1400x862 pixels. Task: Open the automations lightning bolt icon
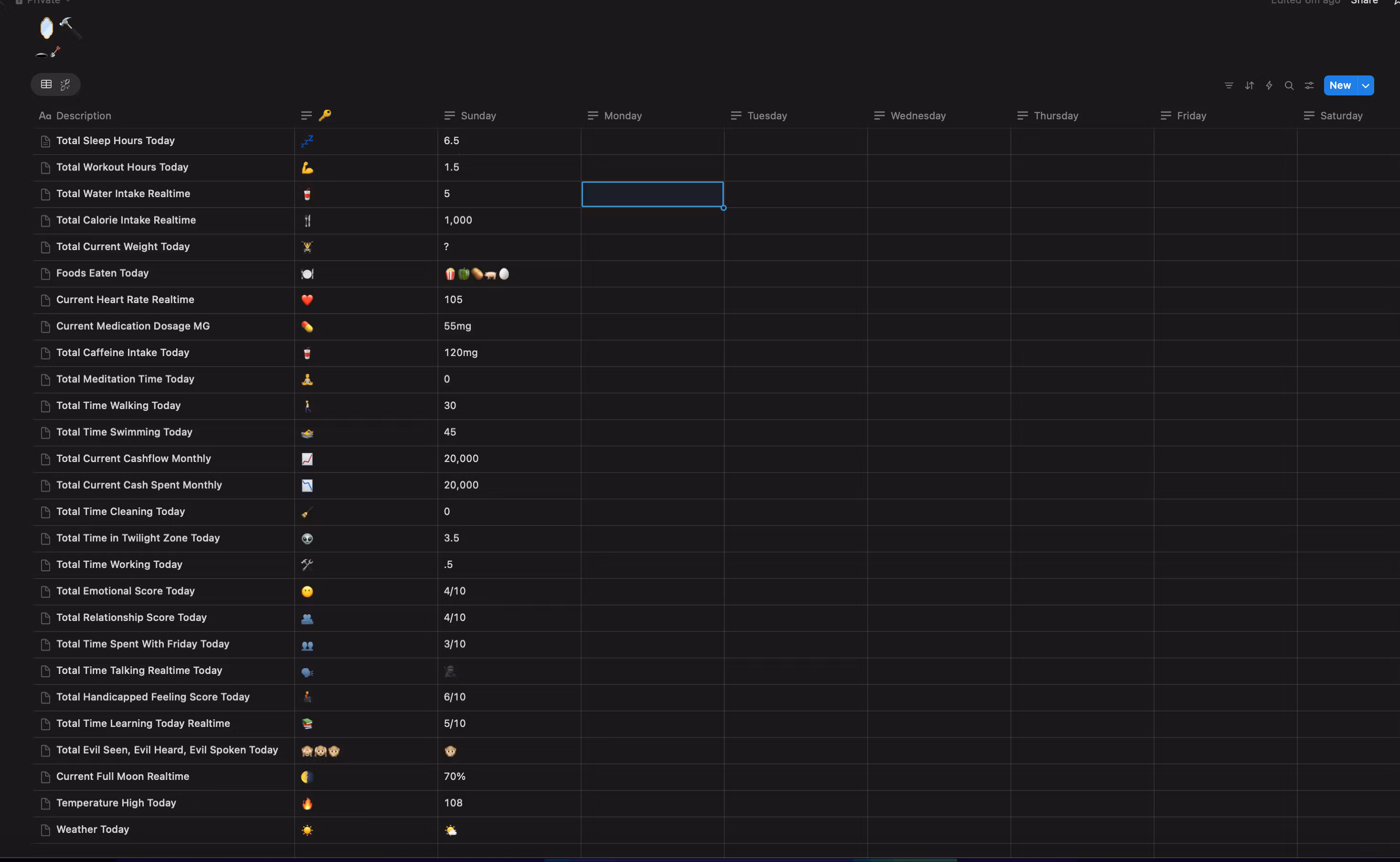(x=1269, y=85)
